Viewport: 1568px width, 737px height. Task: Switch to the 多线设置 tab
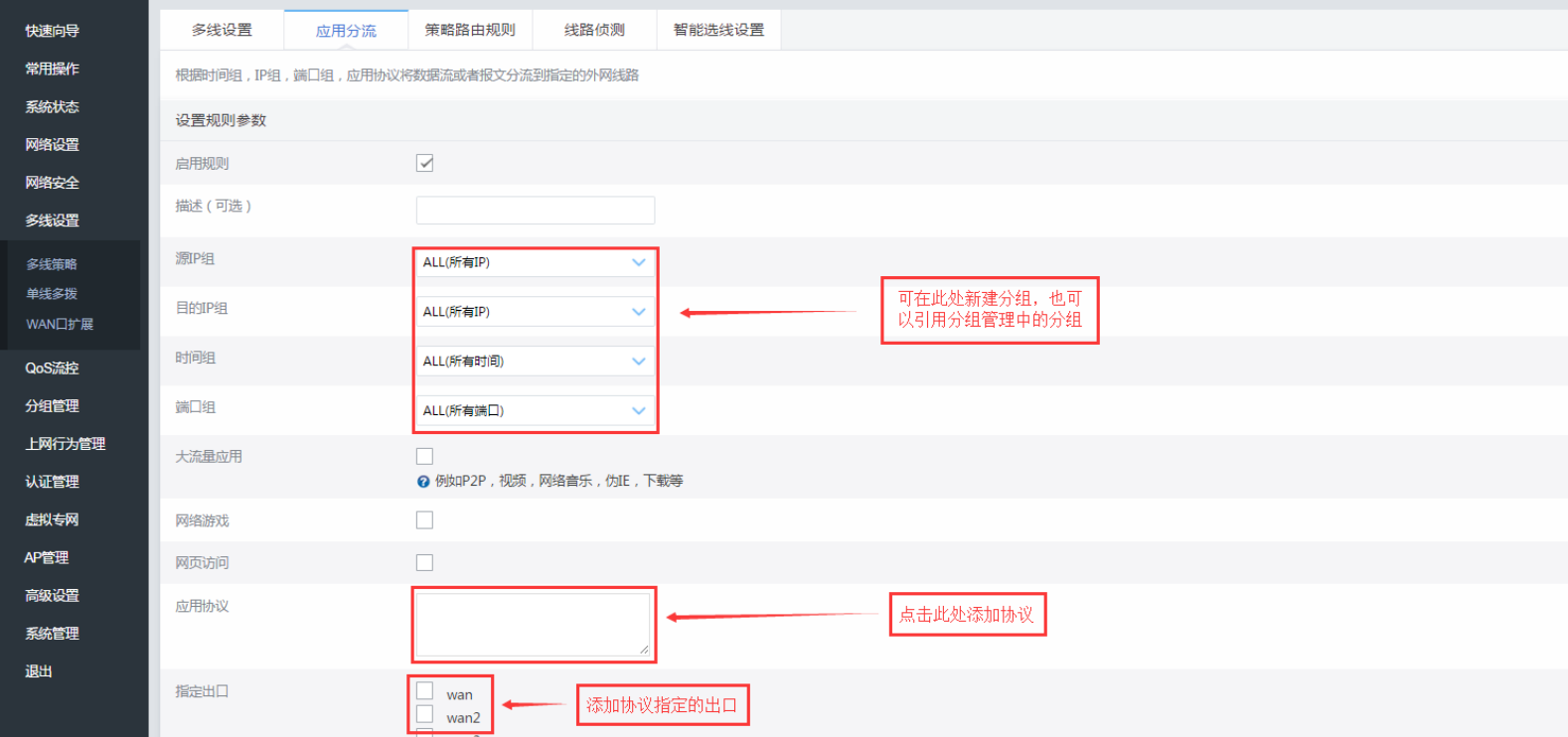coord(222,30)
